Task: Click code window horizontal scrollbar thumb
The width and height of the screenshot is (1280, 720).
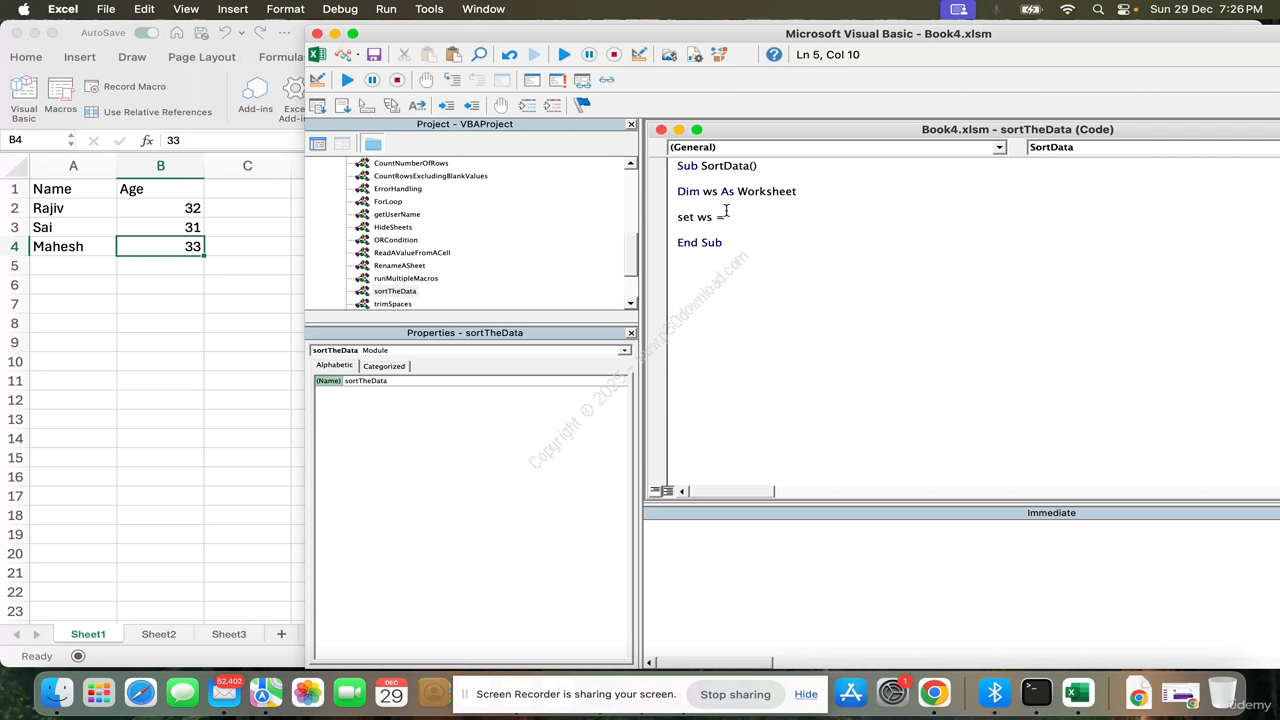Action: [x=732, y=491]
